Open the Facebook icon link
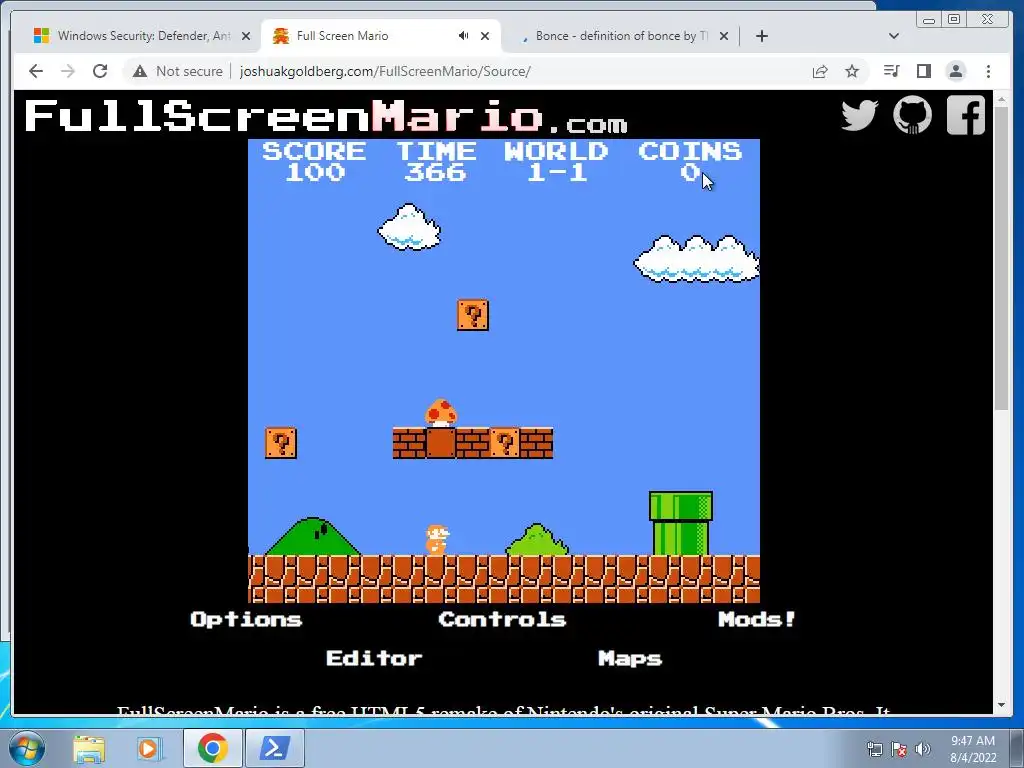Image resolution: width=1024 pixels, height=768 pixels. [x=966, y=116]
